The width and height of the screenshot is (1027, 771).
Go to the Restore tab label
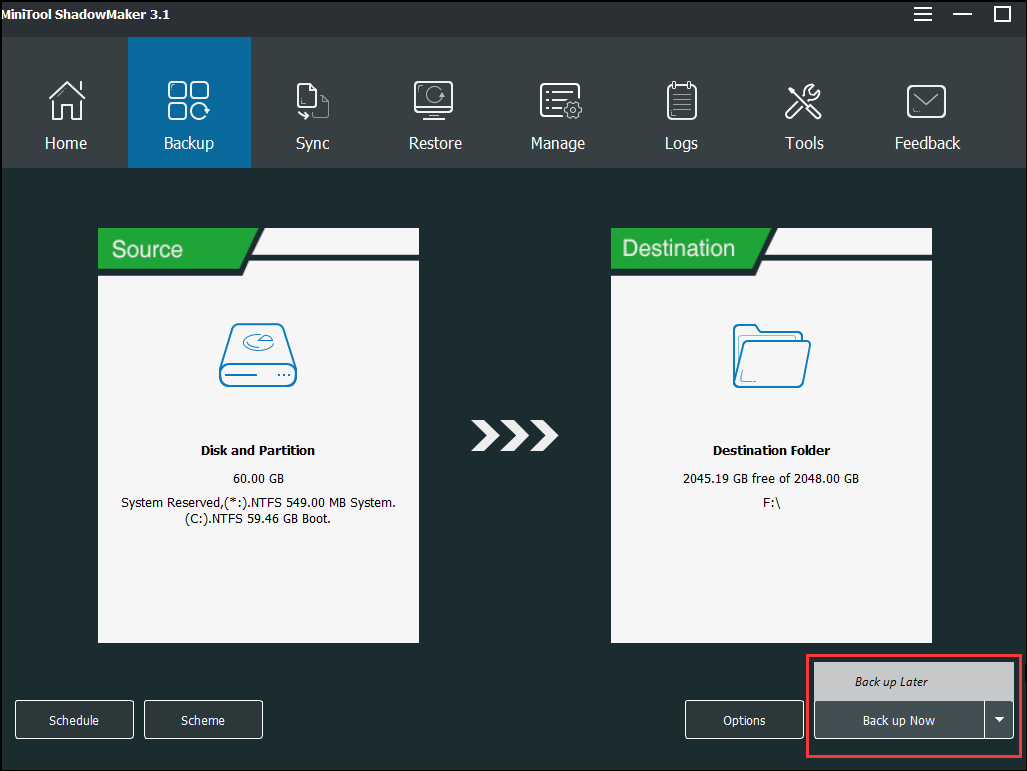pyautogui.click(x=435, y=143)
